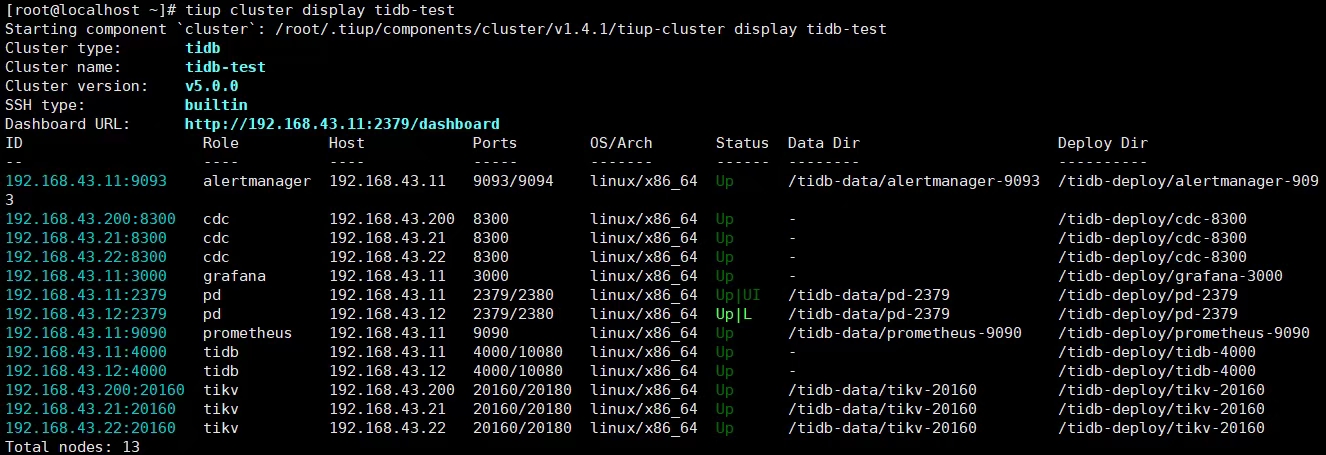Click the tiup cluster display command line
The height and width of the screenshot is (455, 1326).
click(x=230, y=10)
